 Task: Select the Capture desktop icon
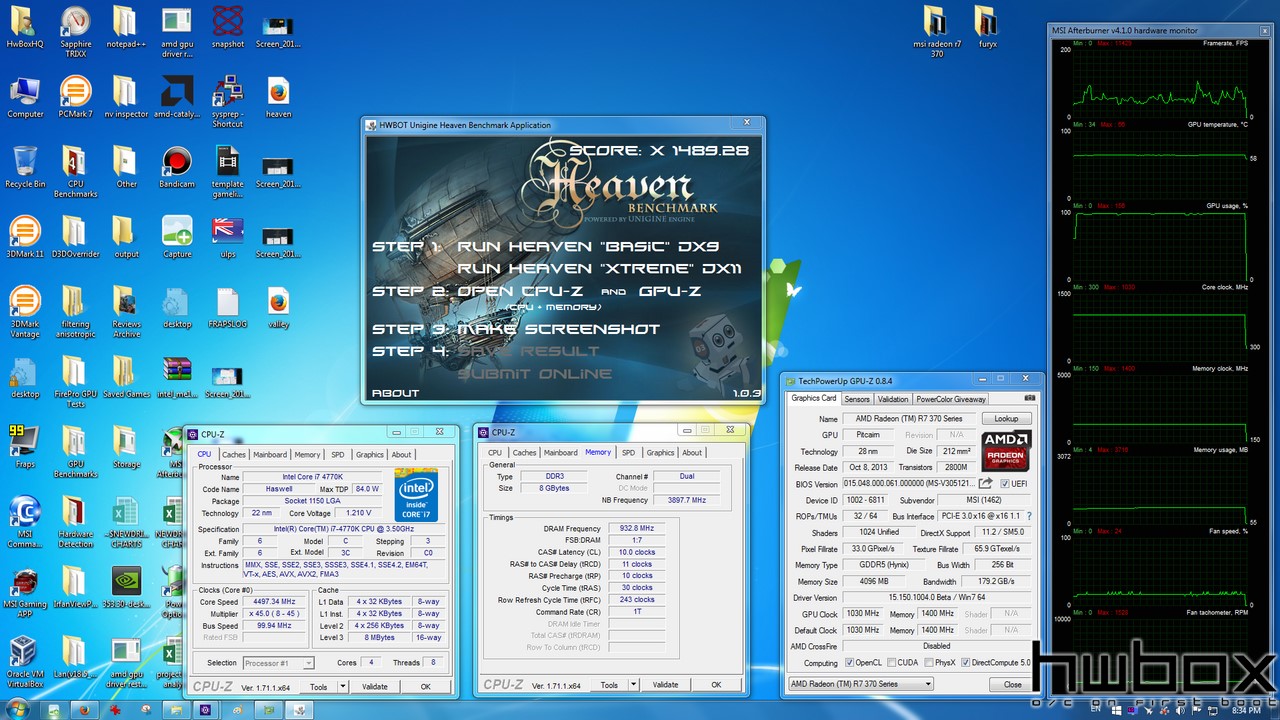(x=176, y=237)
